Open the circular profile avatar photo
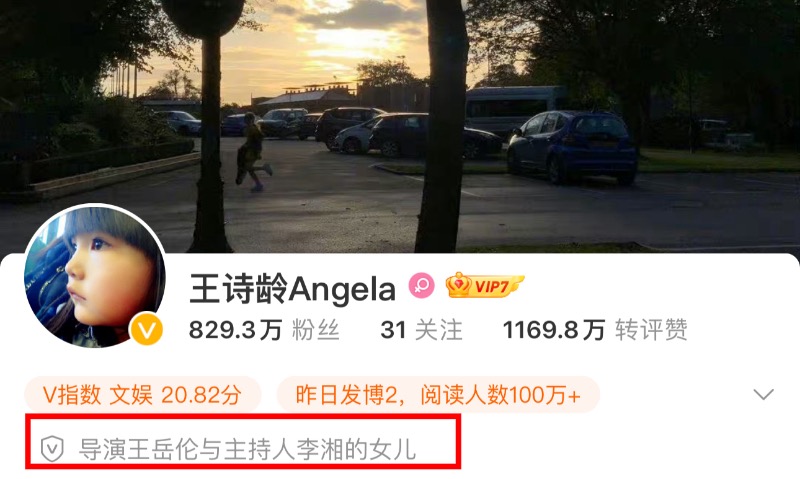 (95, 276)
